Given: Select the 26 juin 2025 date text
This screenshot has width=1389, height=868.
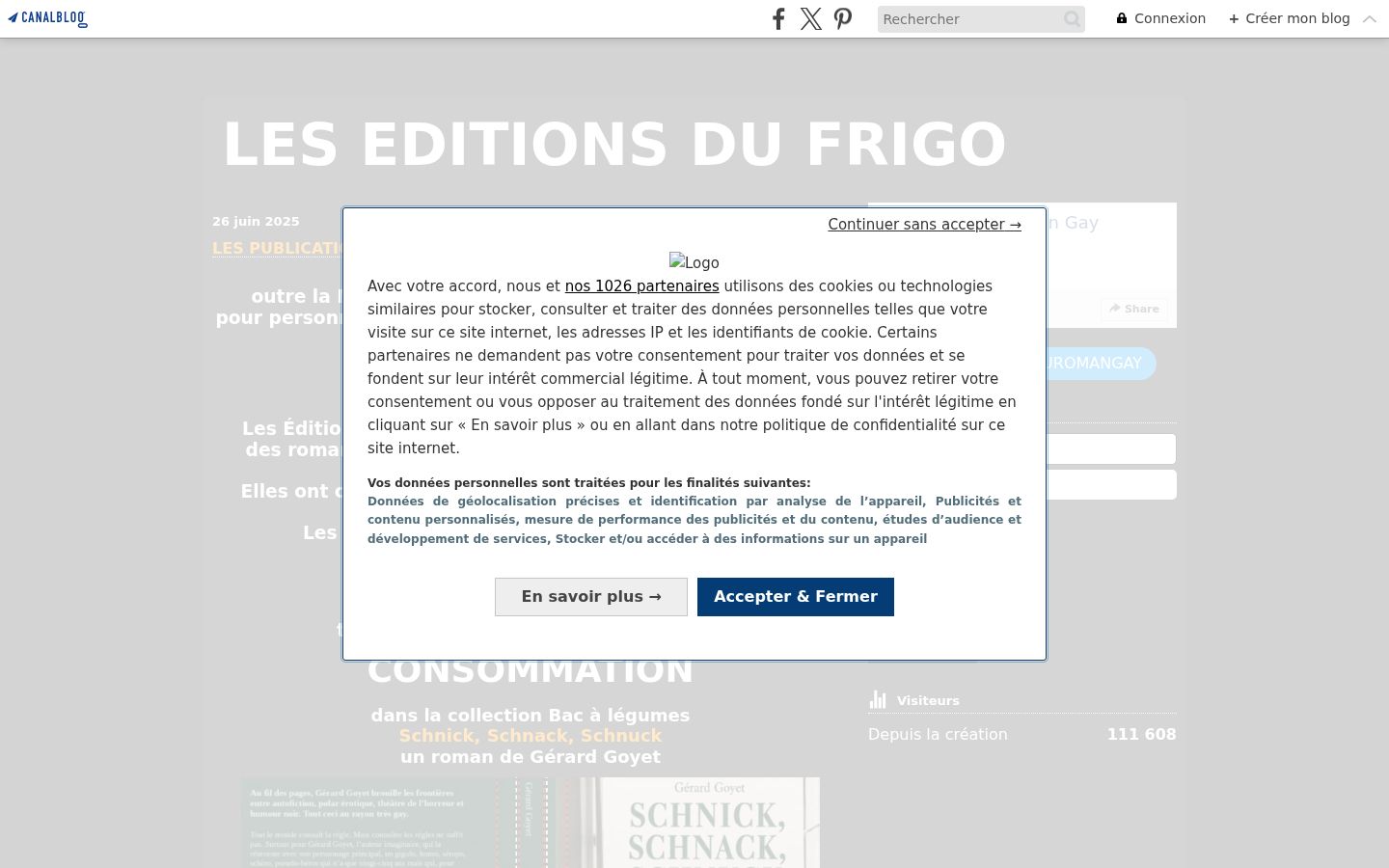Looking at the screenshot, I should [256, 221].
